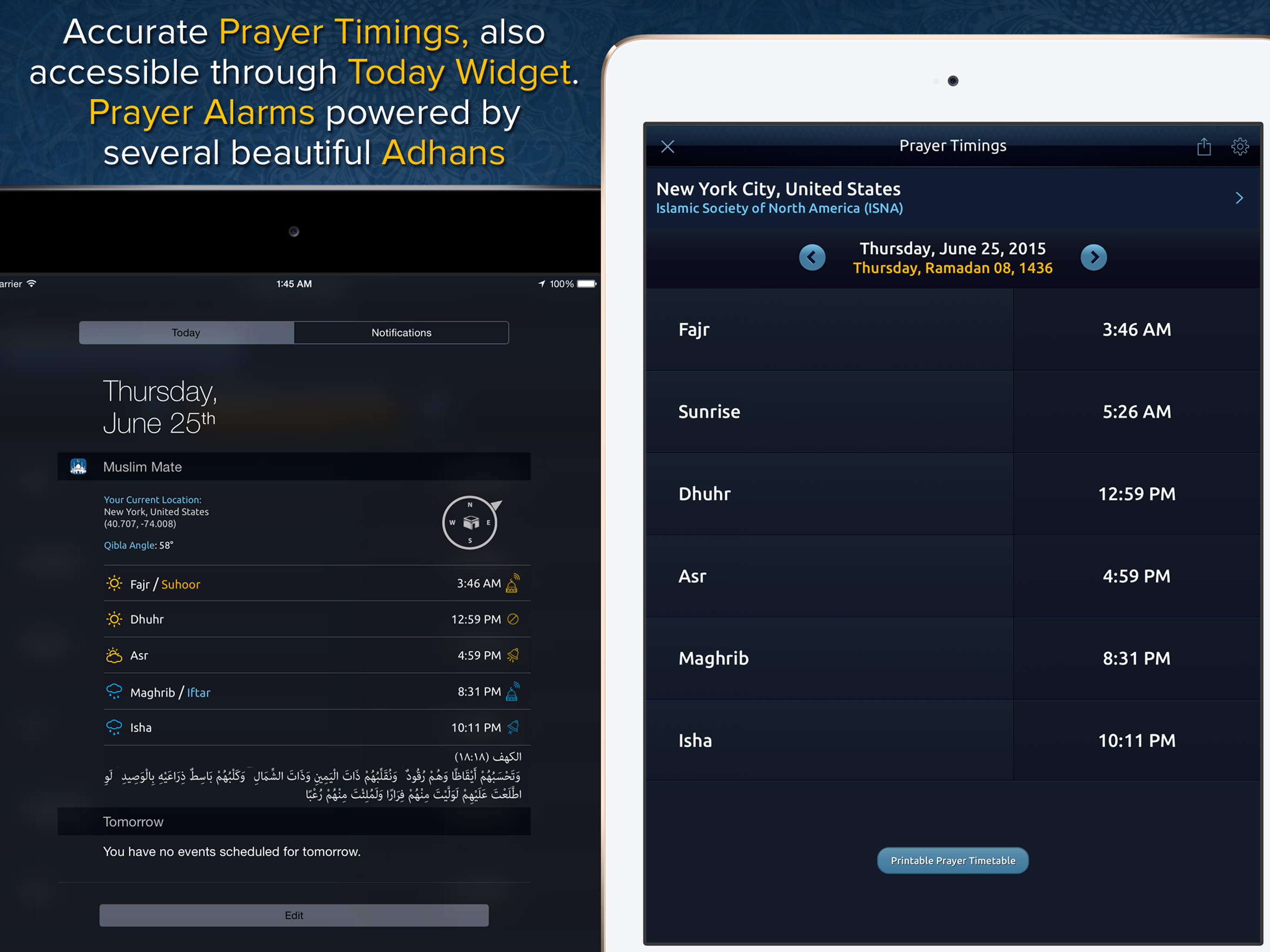The width and height of the screenshot is (1270, 952).
Task: Select the Dhuhr row in Prayer Timings
Action: (x=952, y=494)
